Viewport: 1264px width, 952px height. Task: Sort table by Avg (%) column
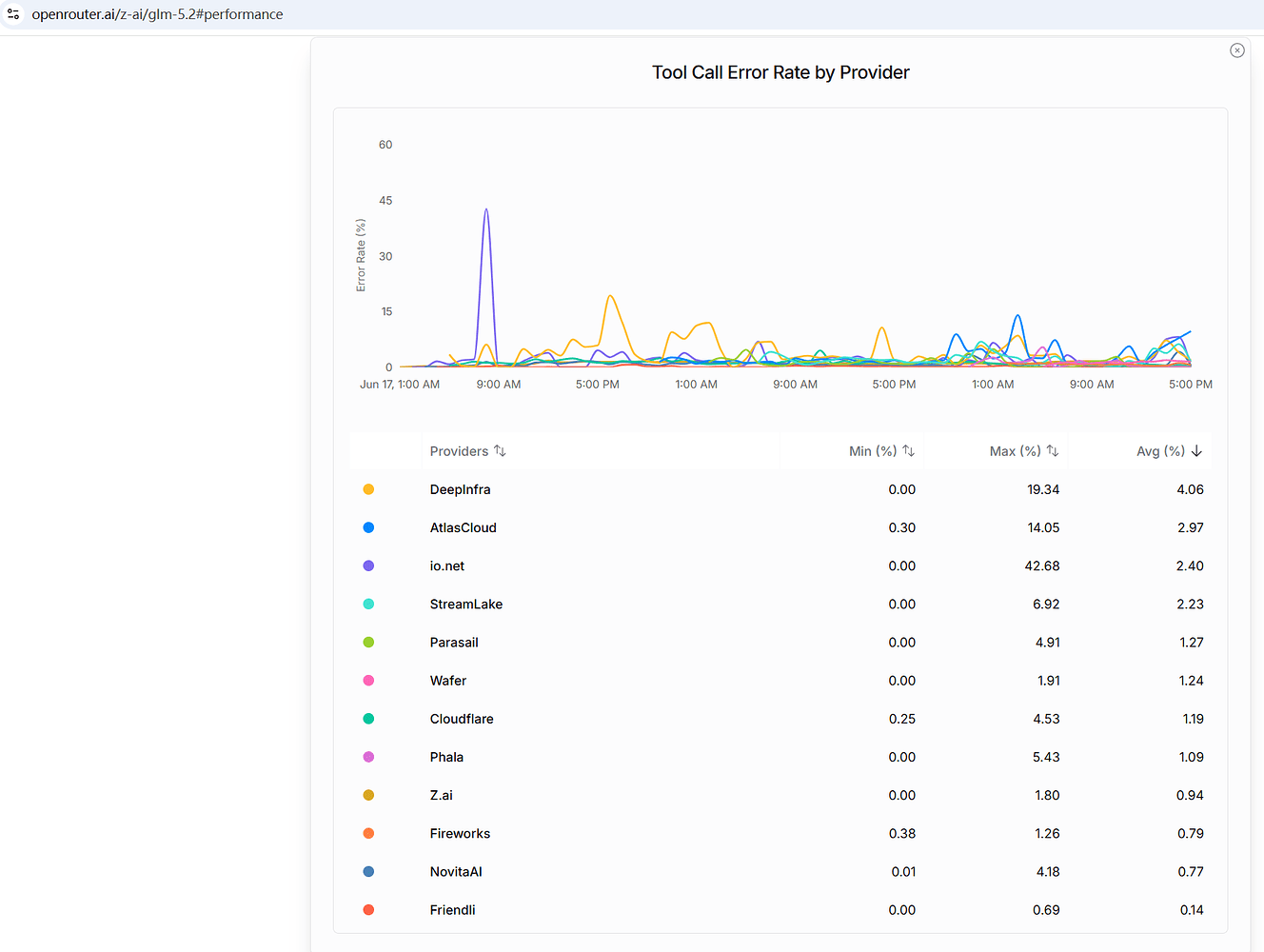[1170, 451]
